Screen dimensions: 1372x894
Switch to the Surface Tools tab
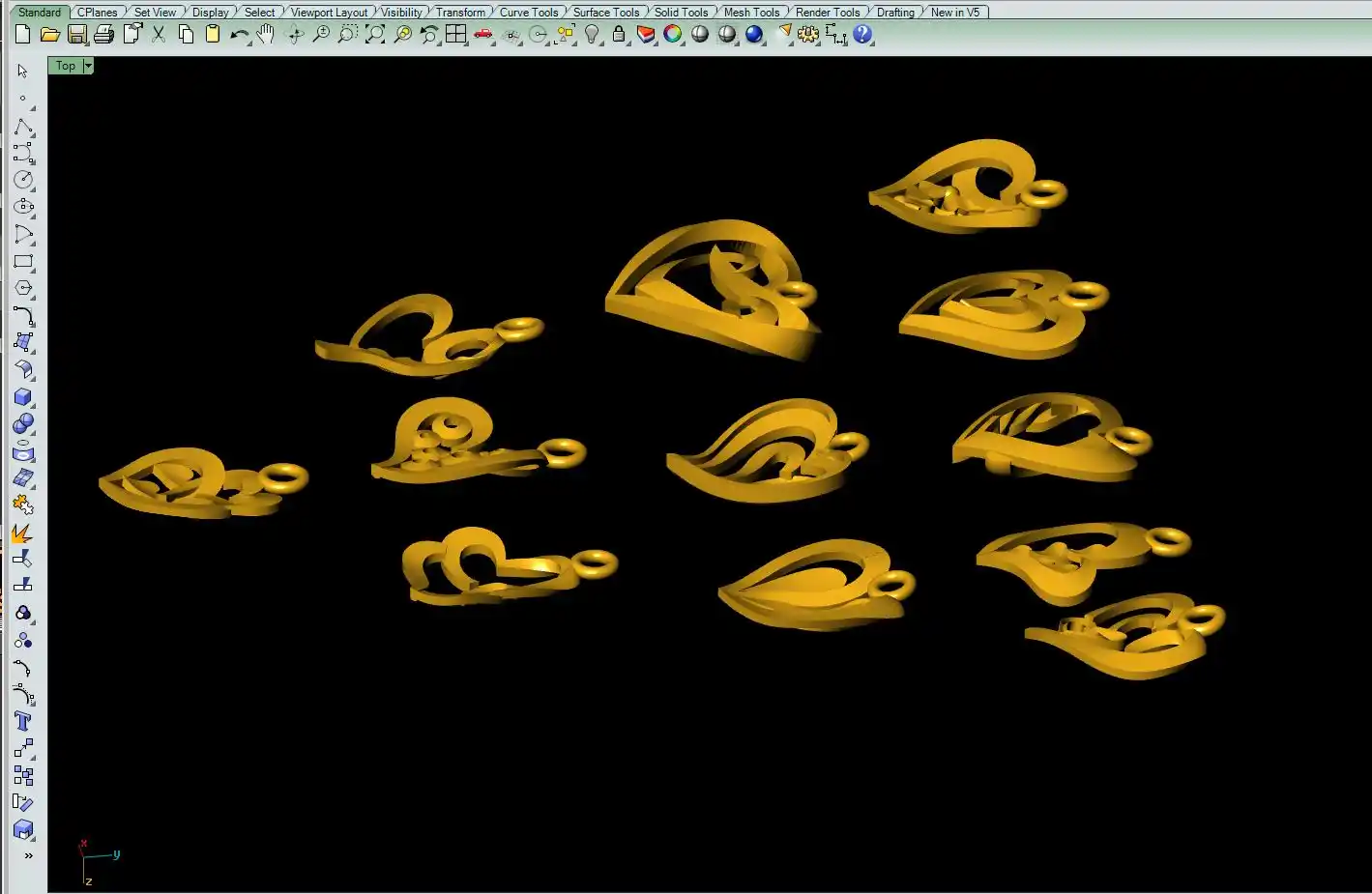(605, 13)
